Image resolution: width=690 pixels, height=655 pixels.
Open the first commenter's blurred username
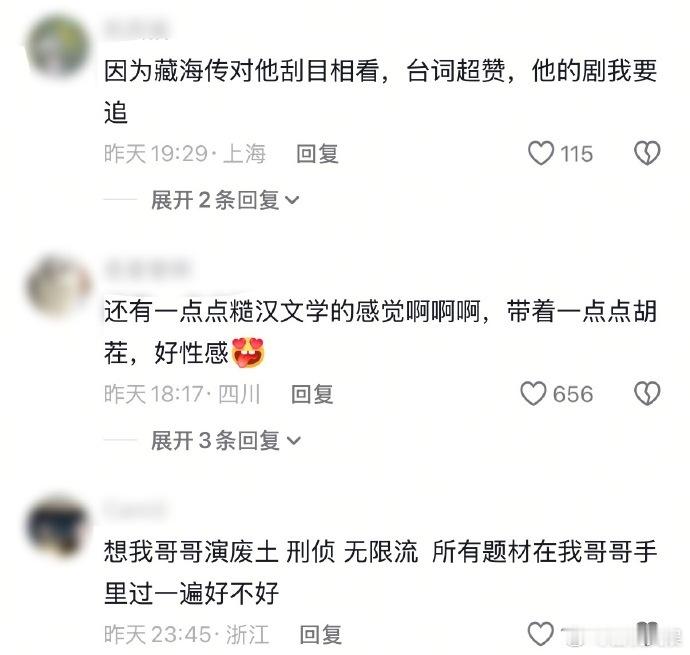(136, 29)
